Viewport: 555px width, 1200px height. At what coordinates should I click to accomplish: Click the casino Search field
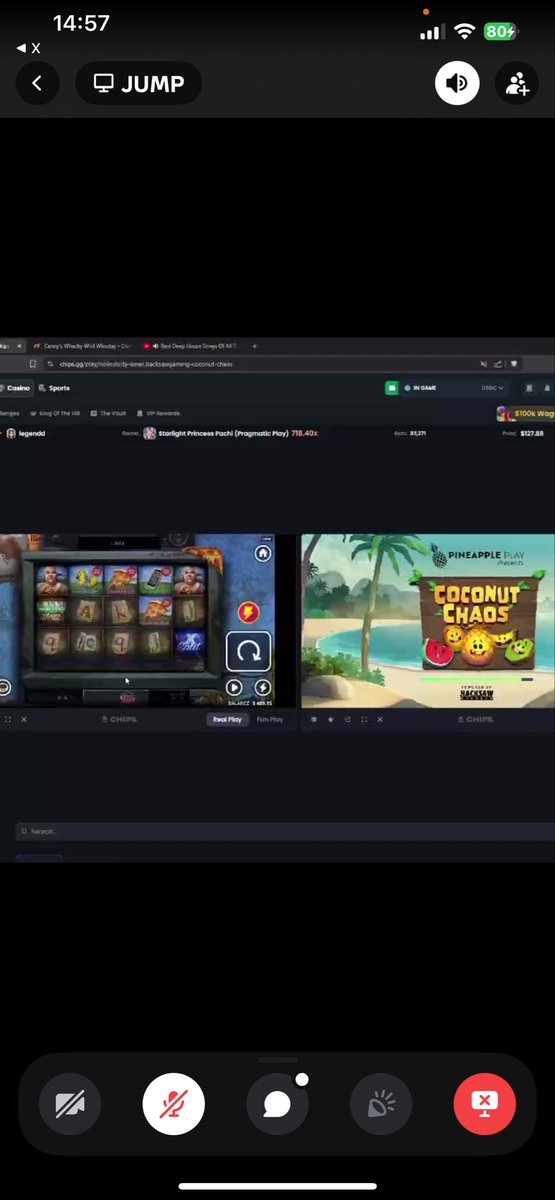[x=285, y=831]
